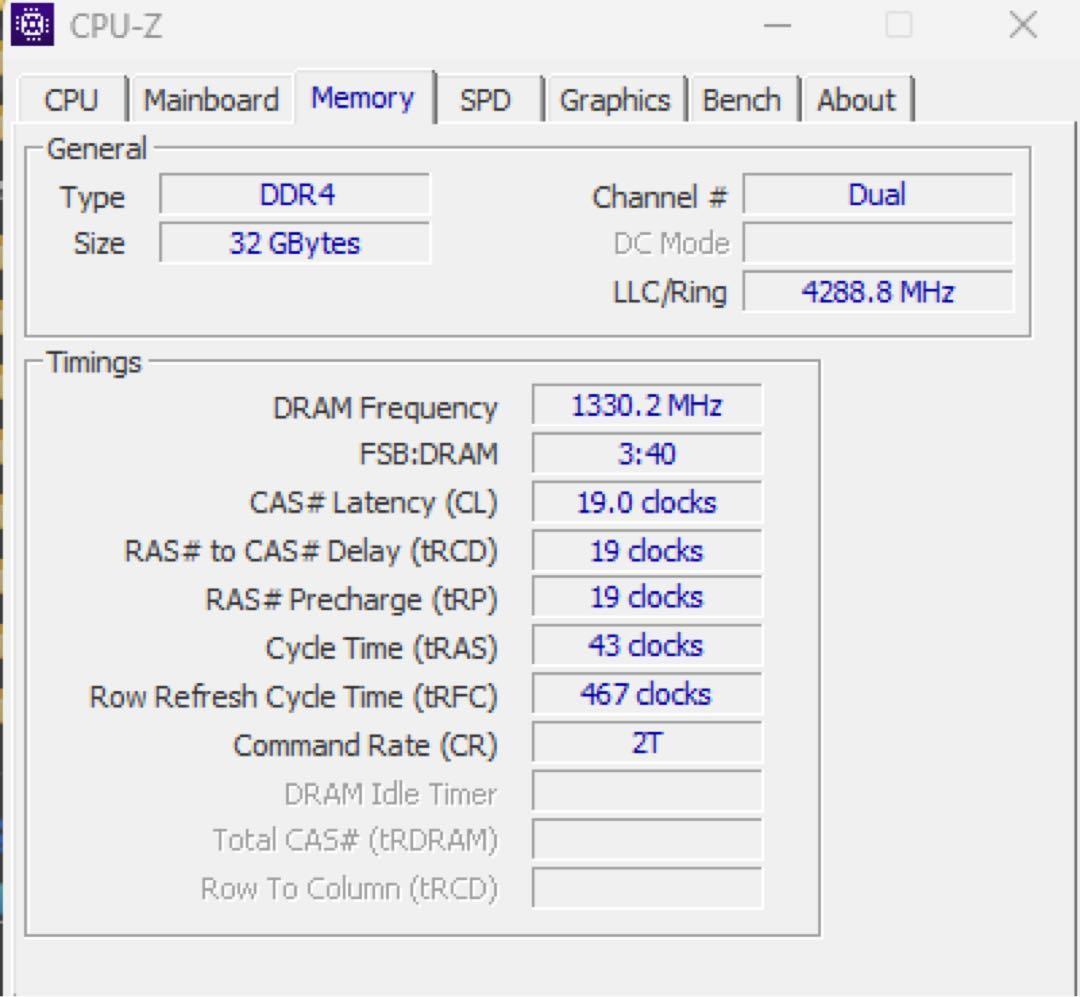
Task: Select the LLC/Ring 4288.8 MHz value
Action: pos(878,291)
